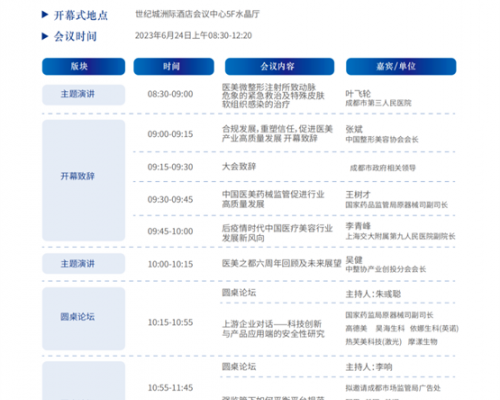This screenshot has height=400, width=500.
Task: Click speaker name 李青峰
Action: tap(358, 226)
